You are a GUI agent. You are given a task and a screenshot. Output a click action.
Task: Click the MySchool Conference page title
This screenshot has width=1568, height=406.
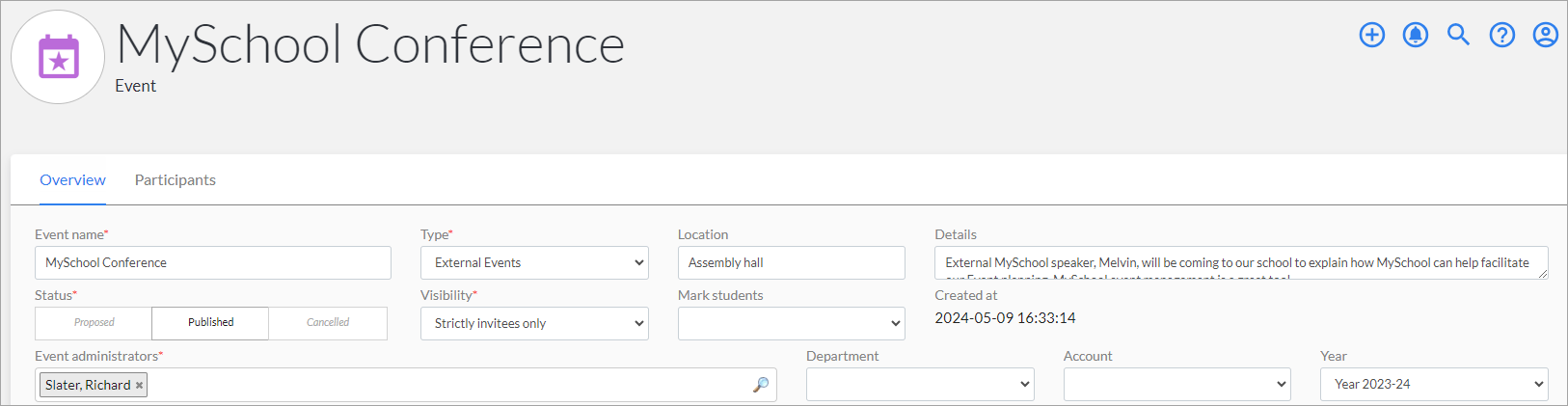(x=370, y=44)
